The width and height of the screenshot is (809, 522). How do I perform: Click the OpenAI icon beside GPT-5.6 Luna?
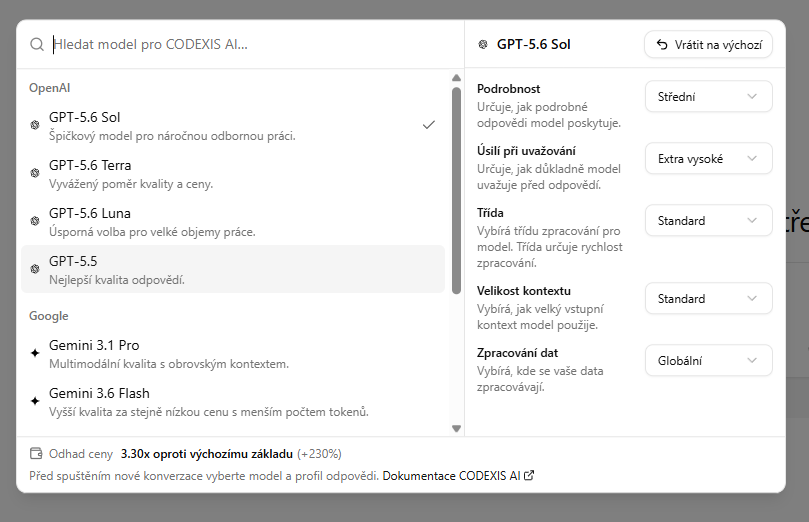click(35, 221)
